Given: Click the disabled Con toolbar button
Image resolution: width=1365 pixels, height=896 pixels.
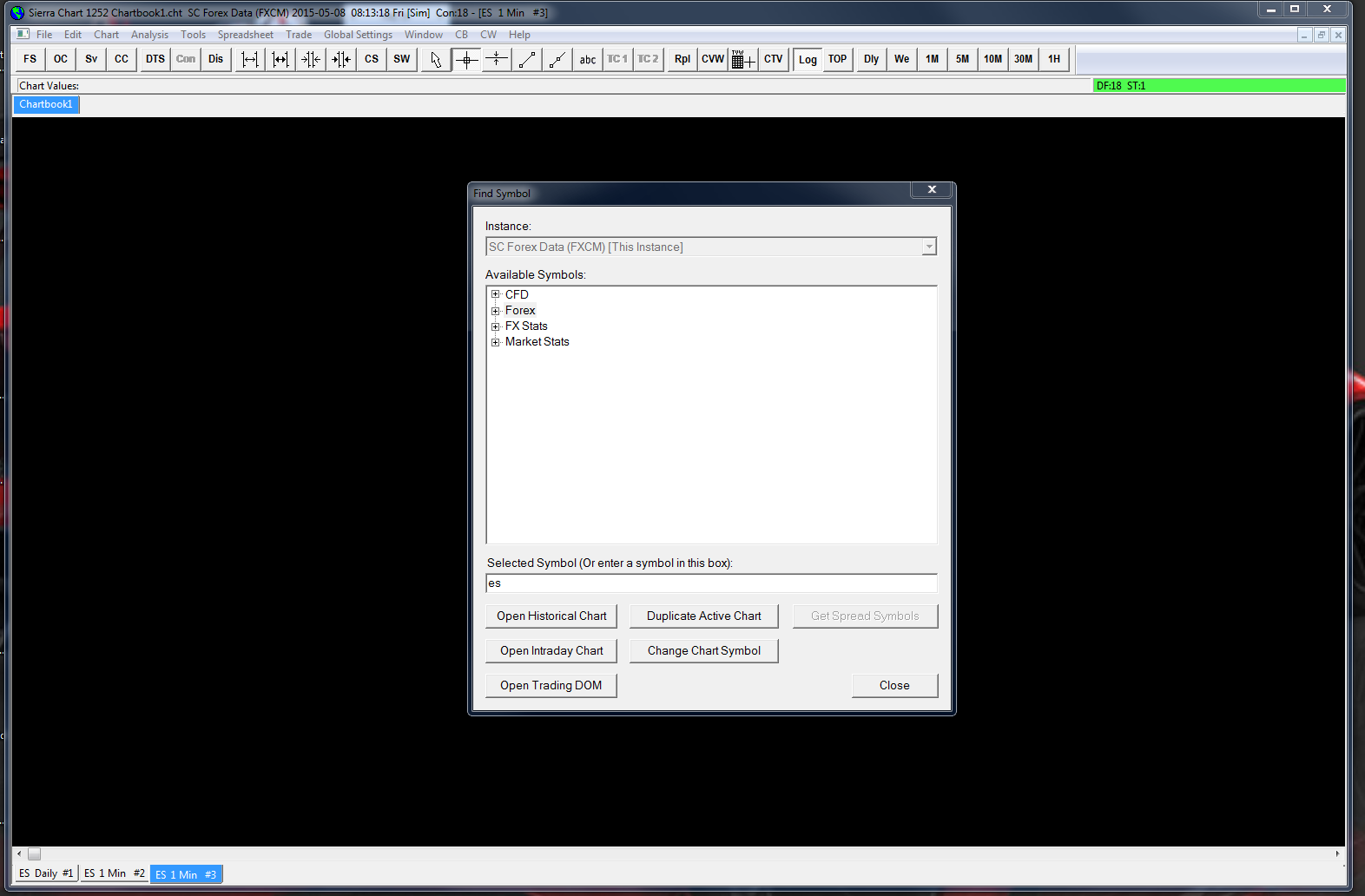Looking at the screenshot, I should point(186,59).
